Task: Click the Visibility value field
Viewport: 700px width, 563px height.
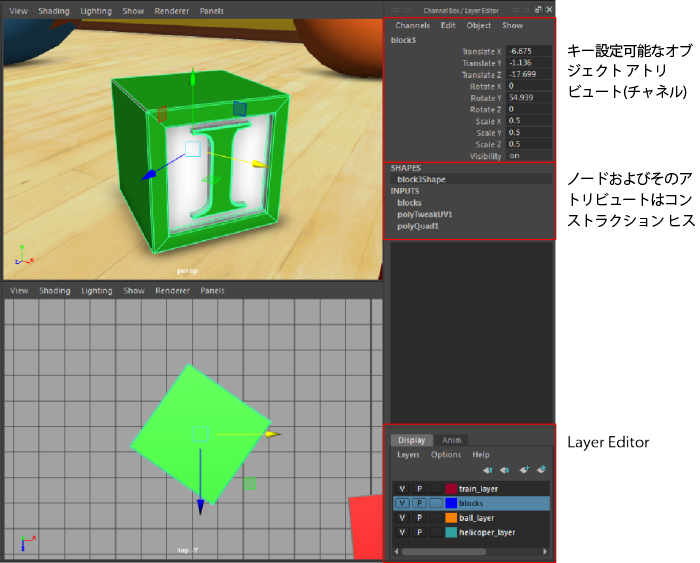Action: click(529, 156)
